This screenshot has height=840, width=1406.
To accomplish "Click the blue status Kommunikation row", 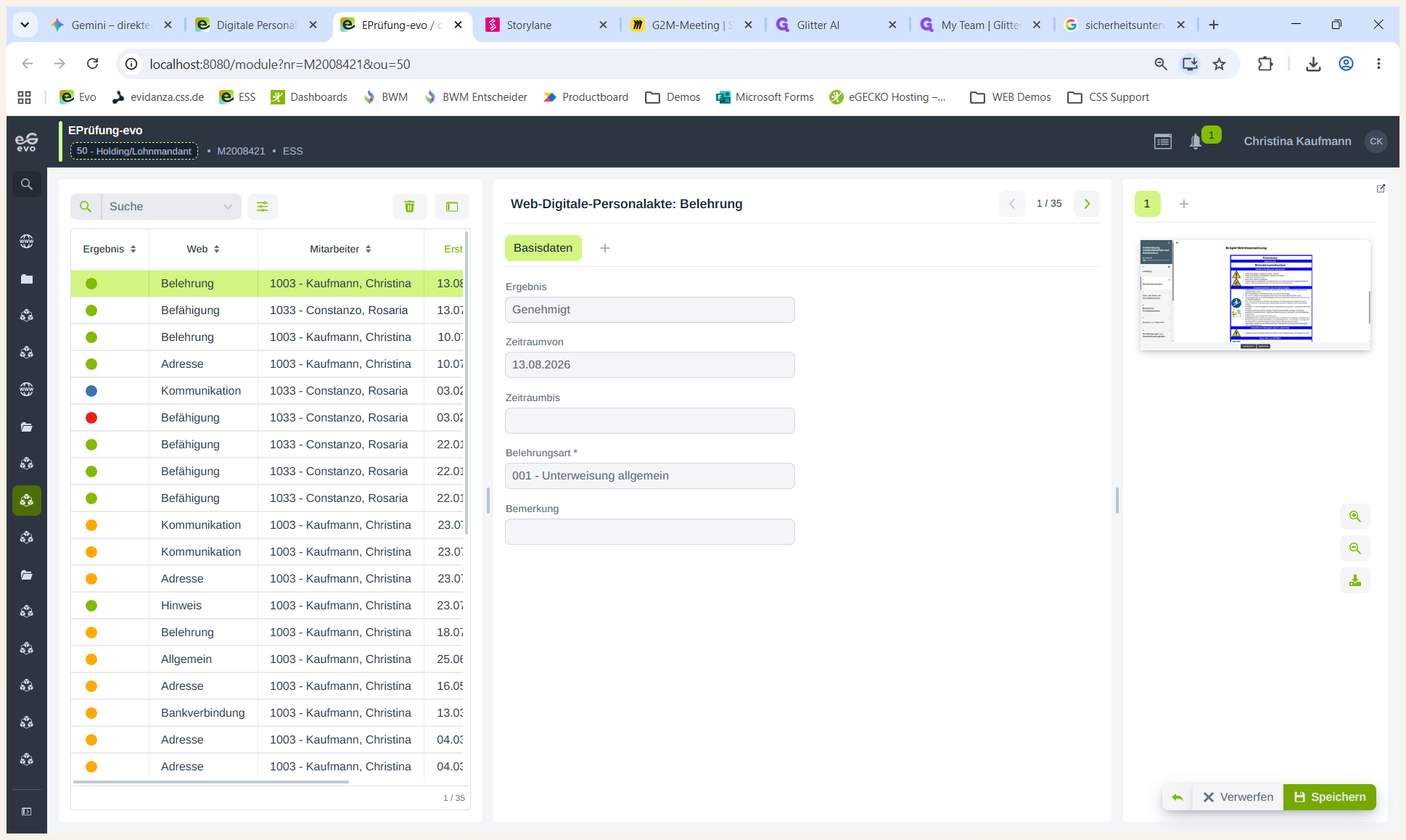I will pyautogui.click(x=267, y=391).
